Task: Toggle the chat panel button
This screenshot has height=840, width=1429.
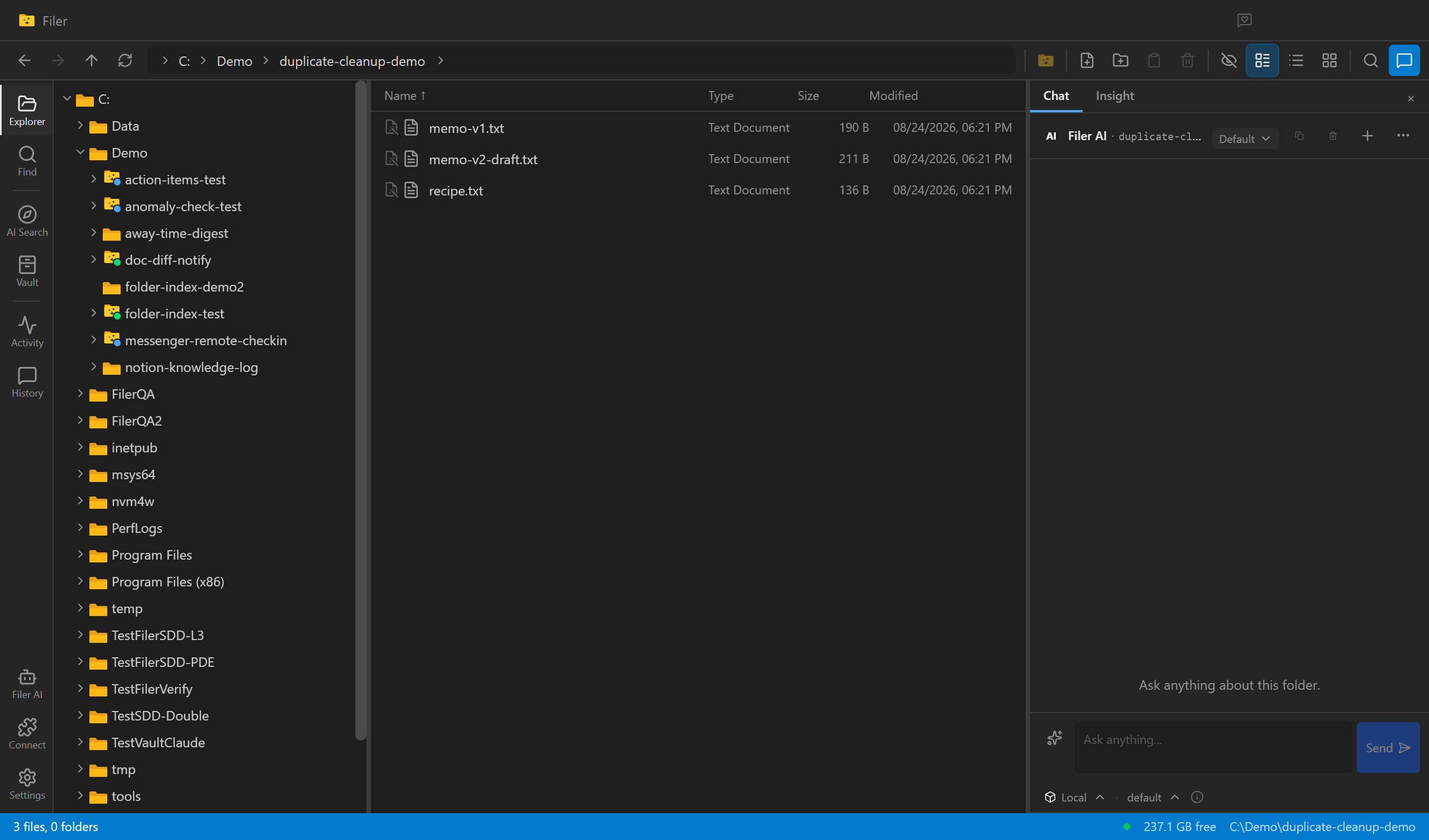Action: click(1404, 61)
